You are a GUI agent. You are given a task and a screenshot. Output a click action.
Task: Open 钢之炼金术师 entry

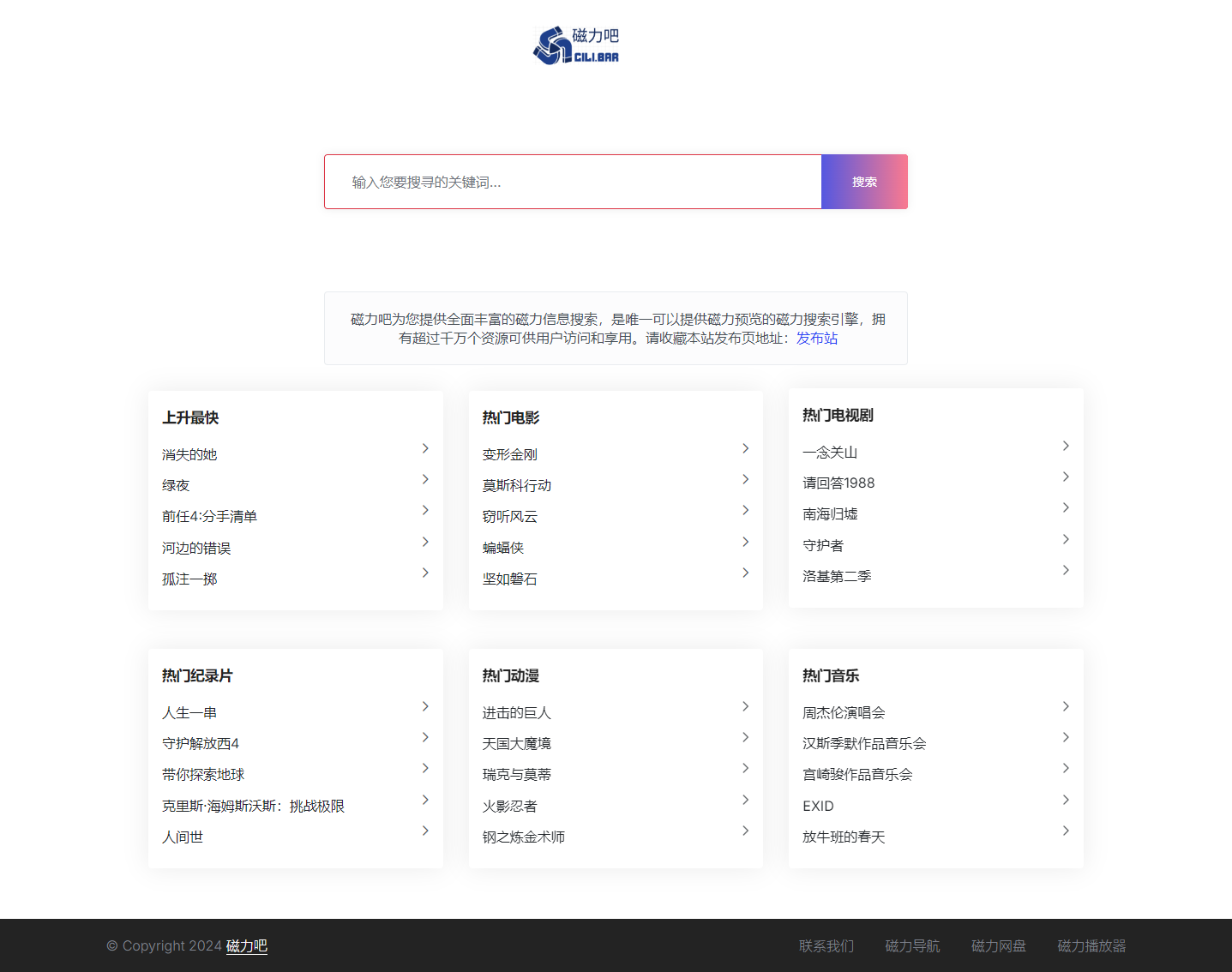click(524, 837)
